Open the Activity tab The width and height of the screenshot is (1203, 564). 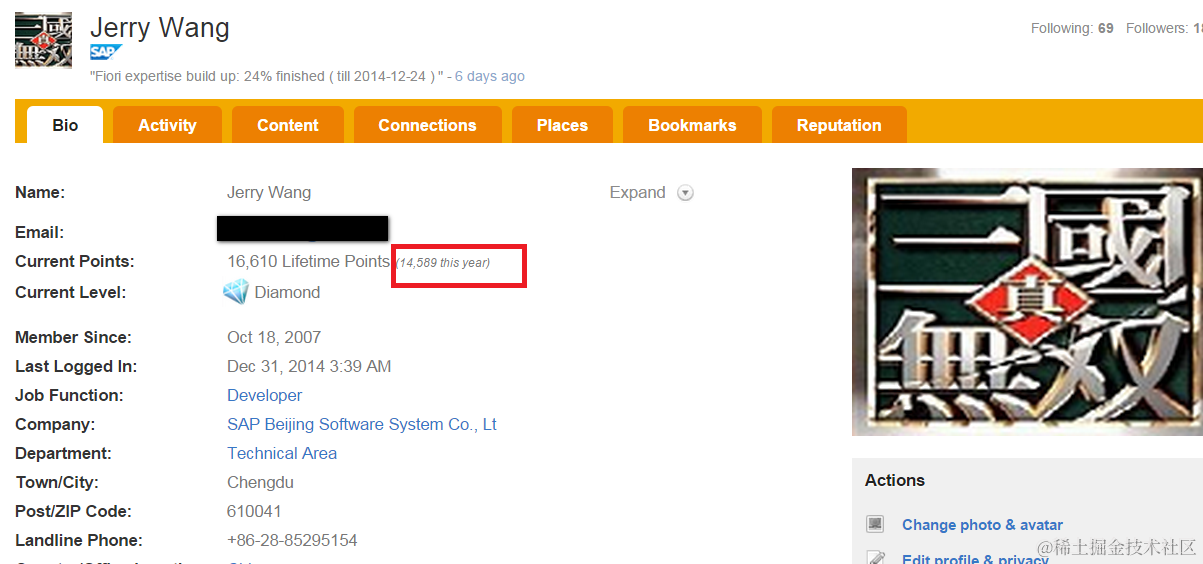(167, 125)
